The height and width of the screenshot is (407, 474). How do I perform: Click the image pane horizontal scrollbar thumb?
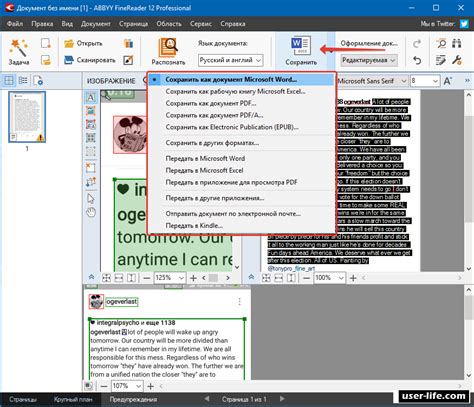pos(213,277)
